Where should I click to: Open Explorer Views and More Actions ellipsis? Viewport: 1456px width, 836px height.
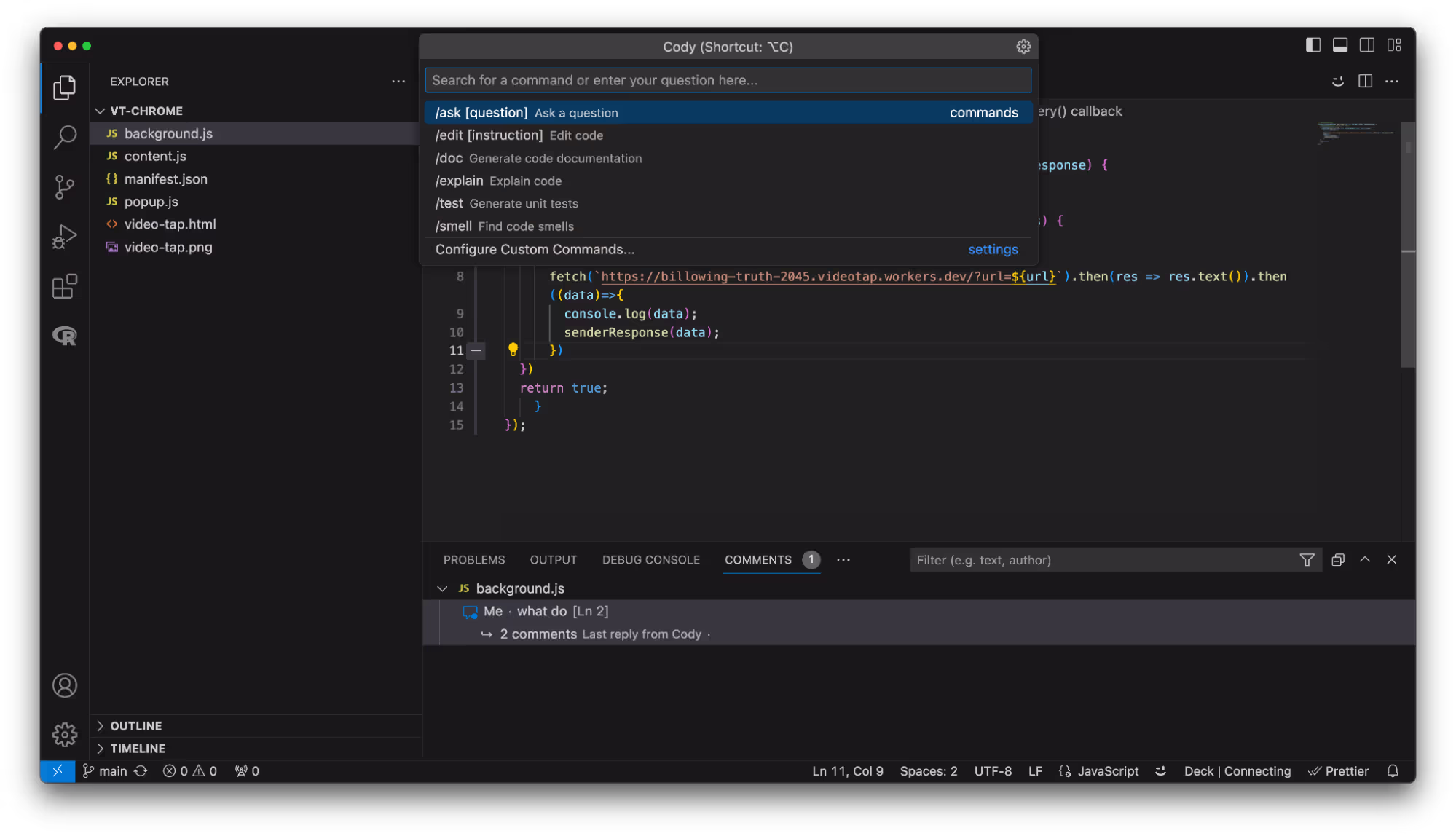point(398,81)
